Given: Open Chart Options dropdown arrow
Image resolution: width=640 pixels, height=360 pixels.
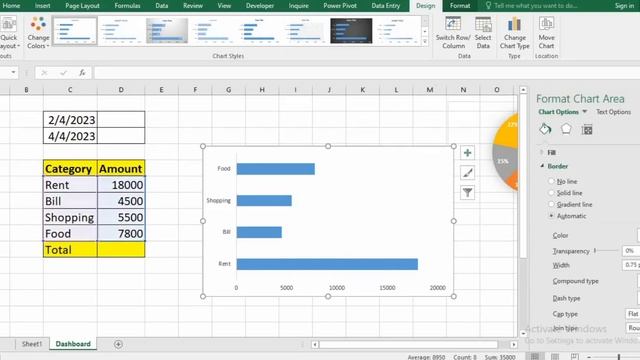Looking at the screenshot, I should pos(584,111).
